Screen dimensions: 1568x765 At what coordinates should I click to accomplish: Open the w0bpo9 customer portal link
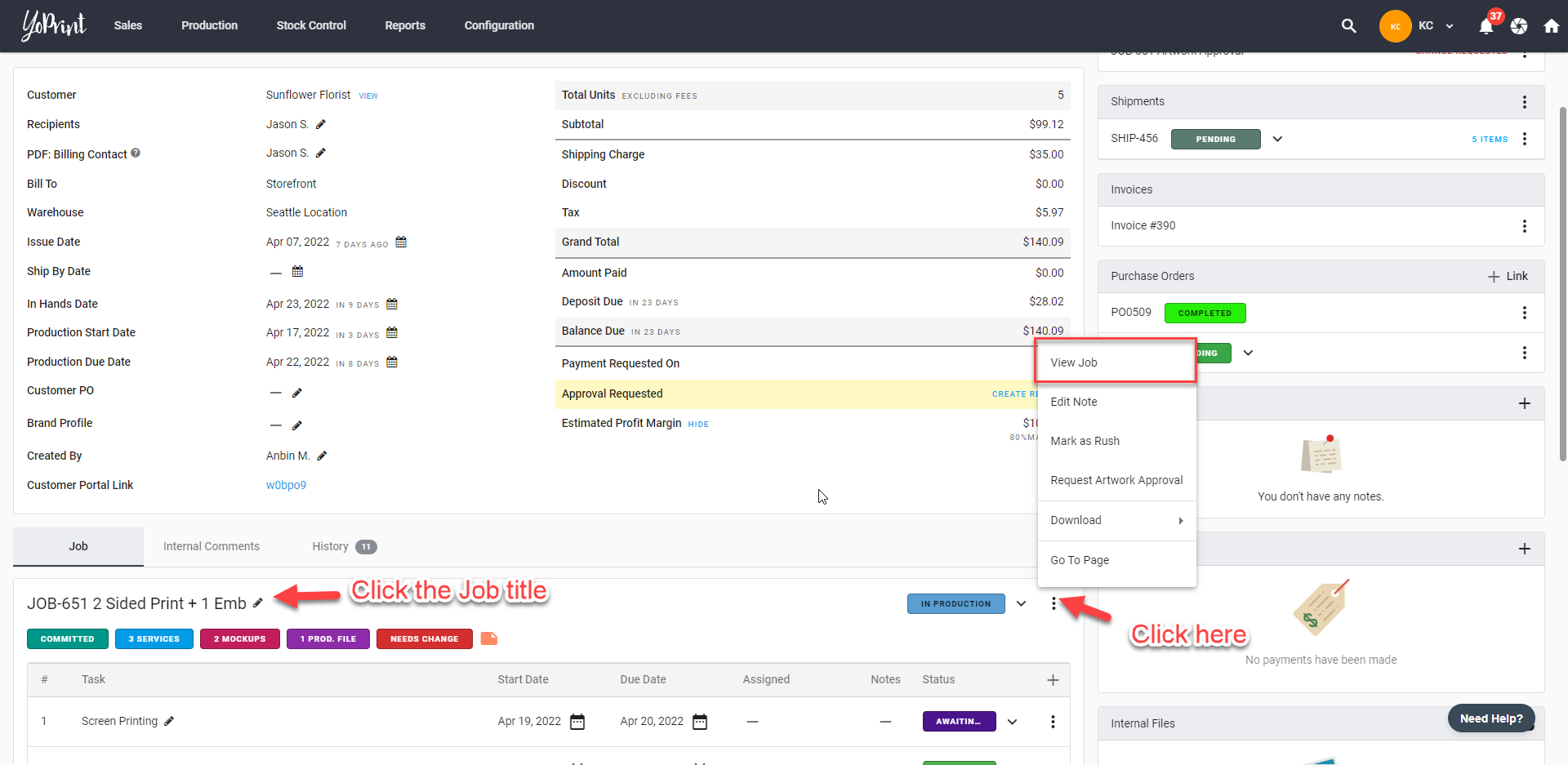(286, 485)
